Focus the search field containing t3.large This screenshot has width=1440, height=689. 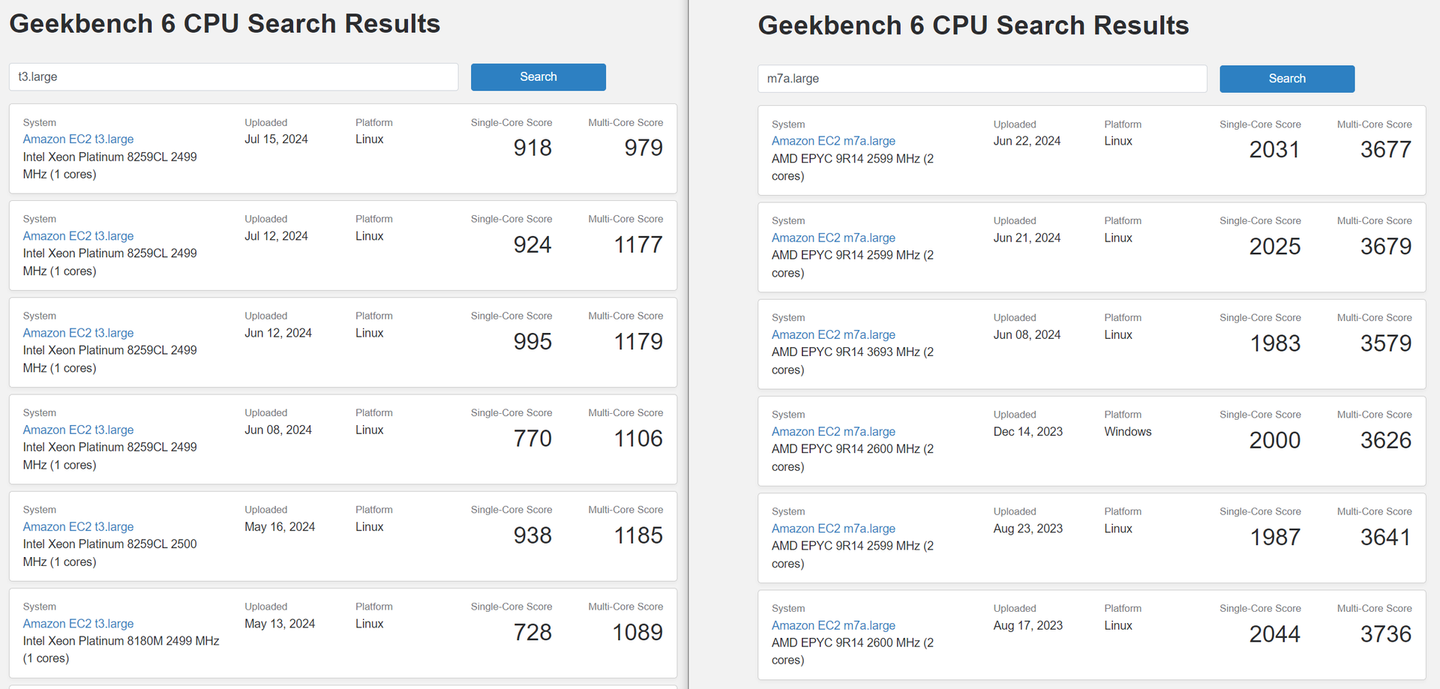233,77
